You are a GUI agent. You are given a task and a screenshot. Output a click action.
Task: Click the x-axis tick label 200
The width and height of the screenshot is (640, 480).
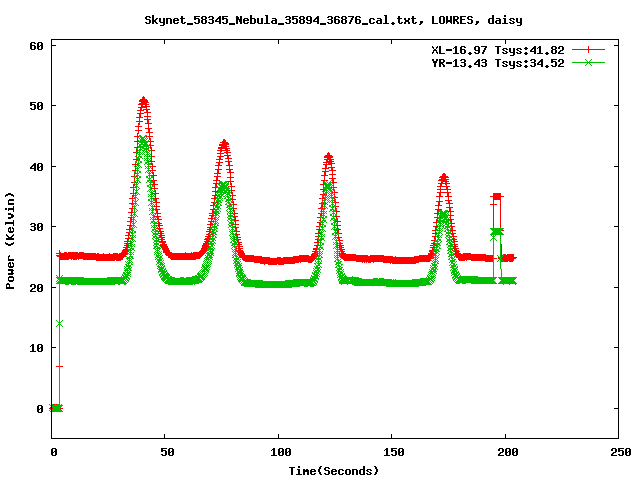pos(507,452)
